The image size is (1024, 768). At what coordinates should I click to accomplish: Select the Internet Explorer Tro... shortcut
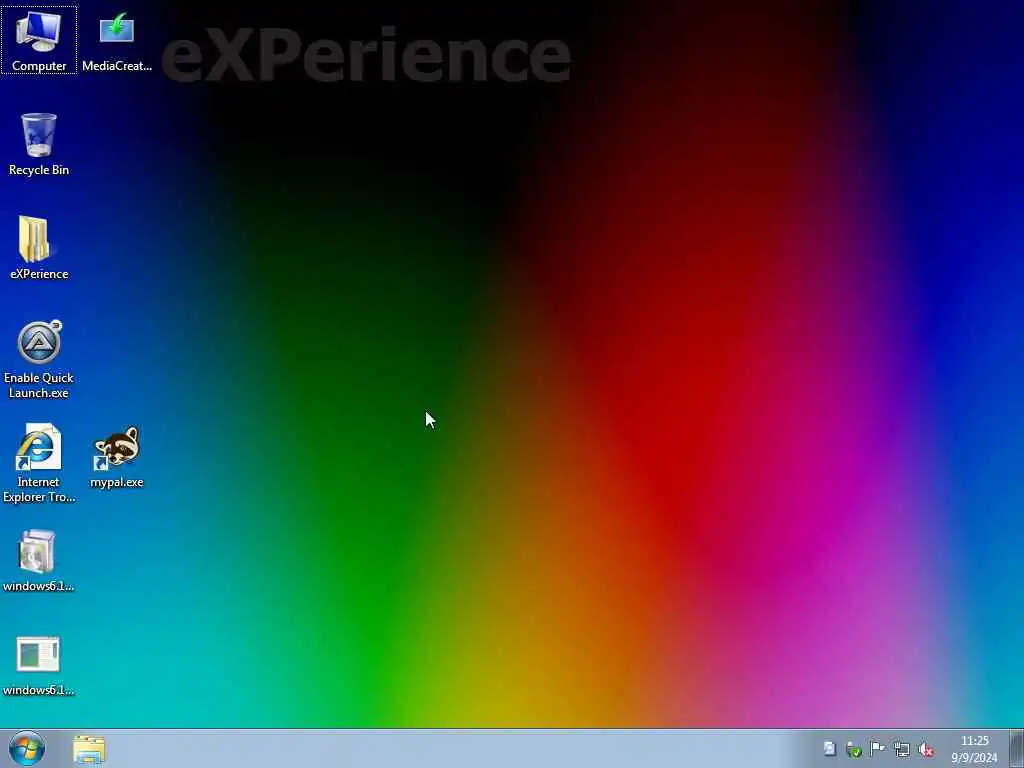coord(39,463)
